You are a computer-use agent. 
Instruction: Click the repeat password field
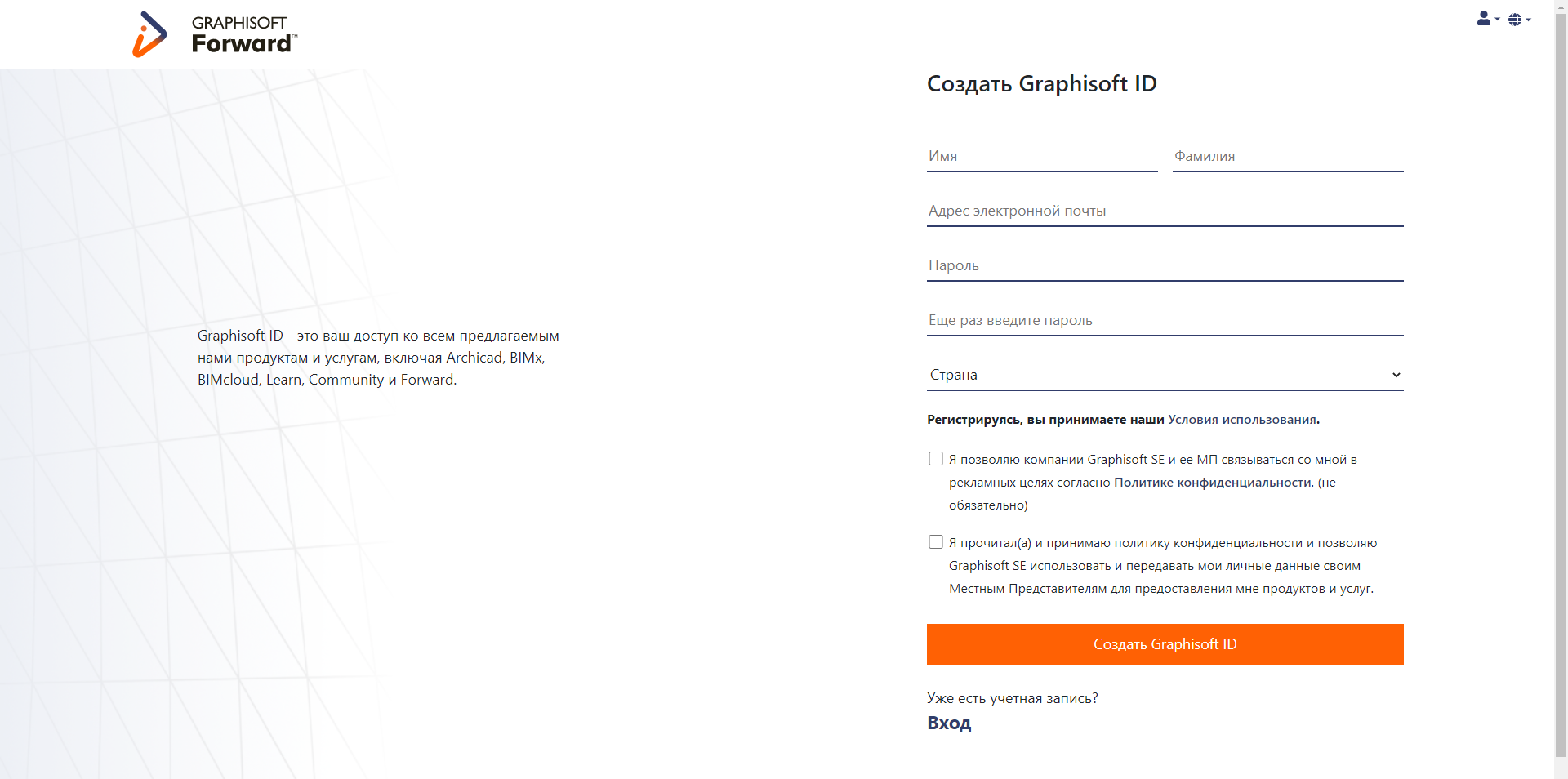tap(1164, 319)
